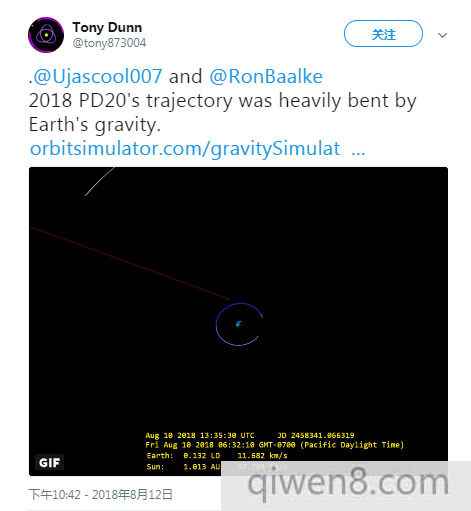Click the GIF badge on media
471x511 pixels.
click(49, 463)
